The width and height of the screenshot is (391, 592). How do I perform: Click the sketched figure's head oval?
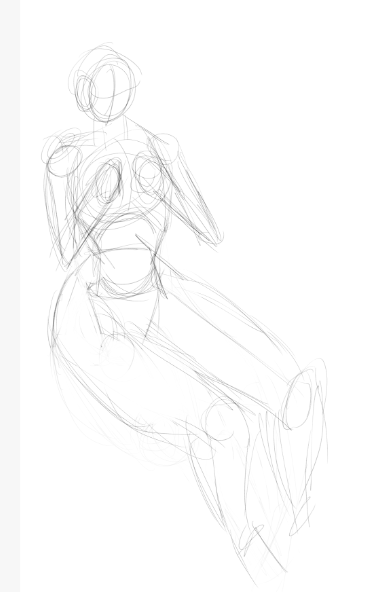click(110, 92)
